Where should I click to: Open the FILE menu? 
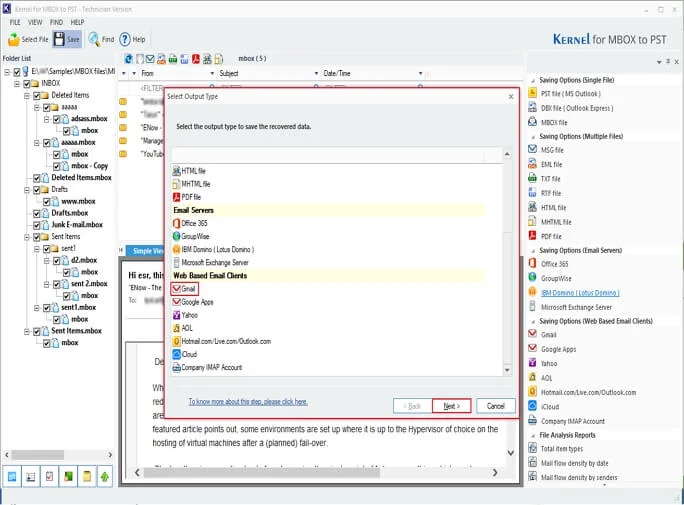click(x=15, y=22)
